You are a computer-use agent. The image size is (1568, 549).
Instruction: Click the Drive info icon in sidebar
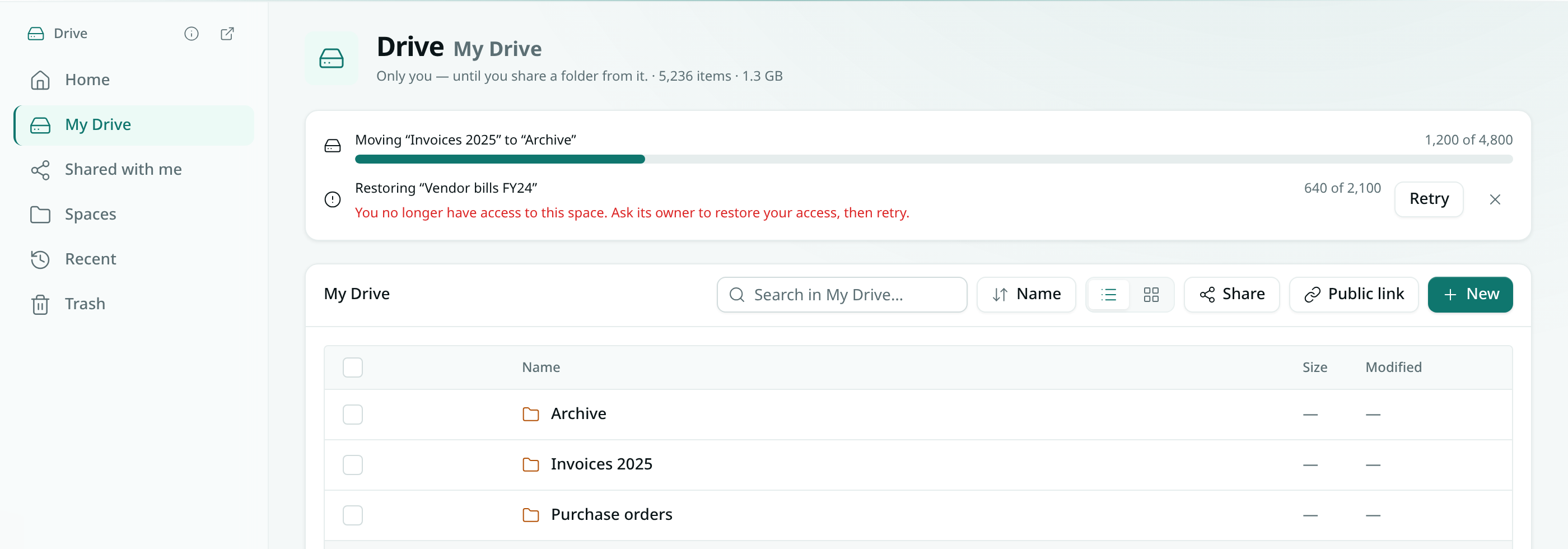(191, 34)
